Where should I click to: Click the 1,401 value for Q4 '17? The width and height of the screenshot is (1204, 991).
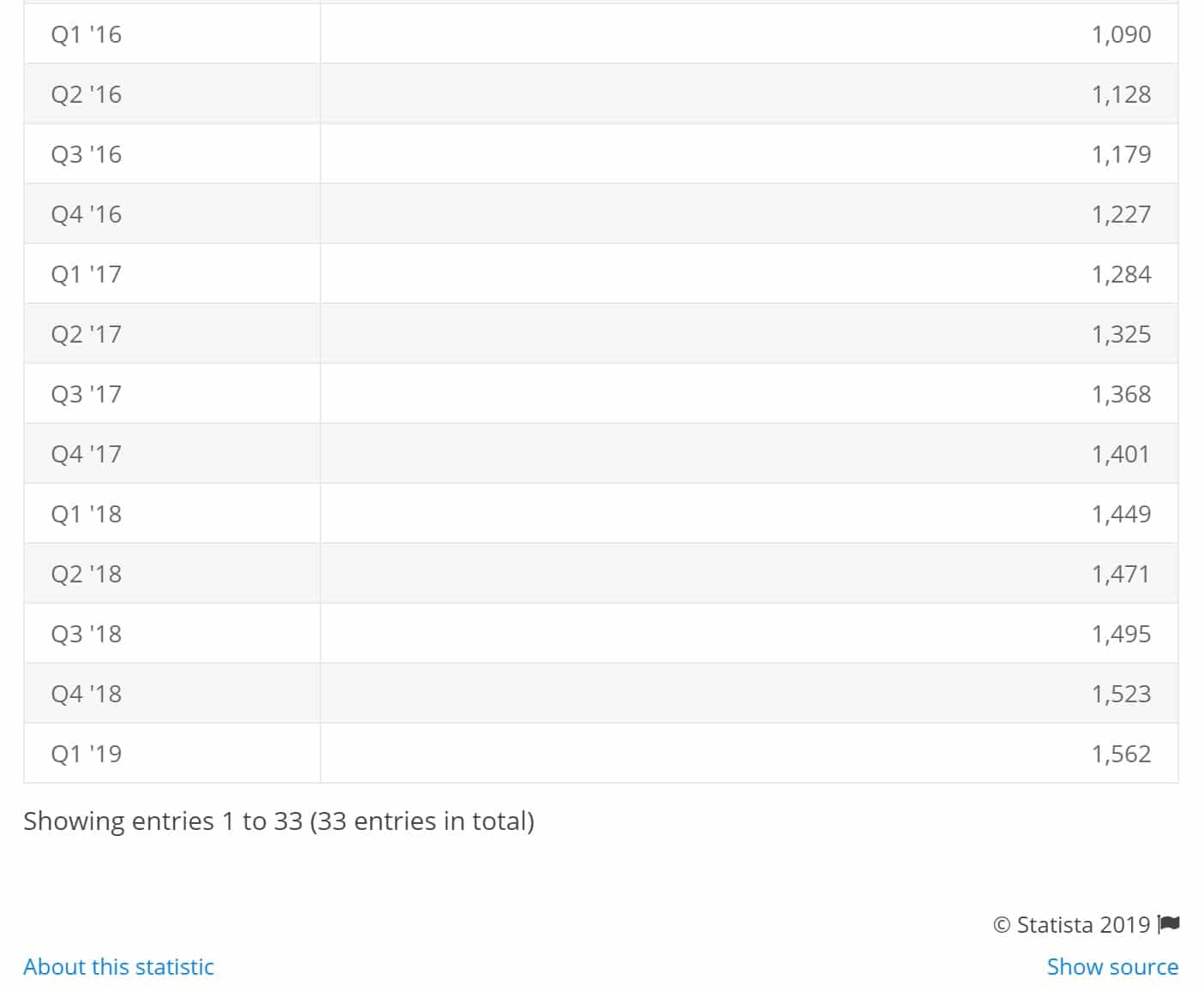[1120, 454]
